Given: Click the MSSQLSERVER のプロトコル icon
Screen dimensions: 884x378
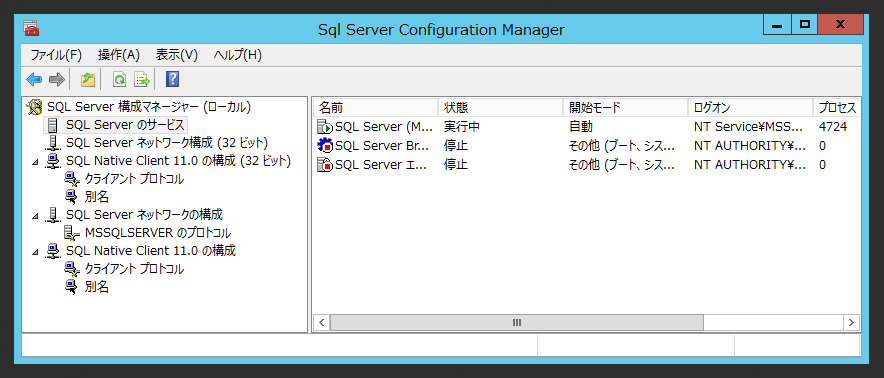Looking at the screenshot, I should (x=72, y=233).
